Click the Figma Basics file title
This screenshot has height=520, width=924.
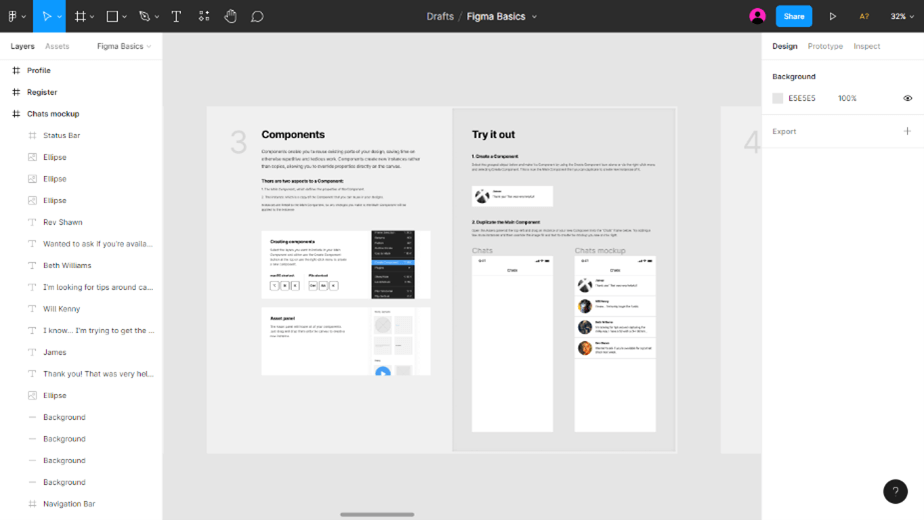pos(496,17)
